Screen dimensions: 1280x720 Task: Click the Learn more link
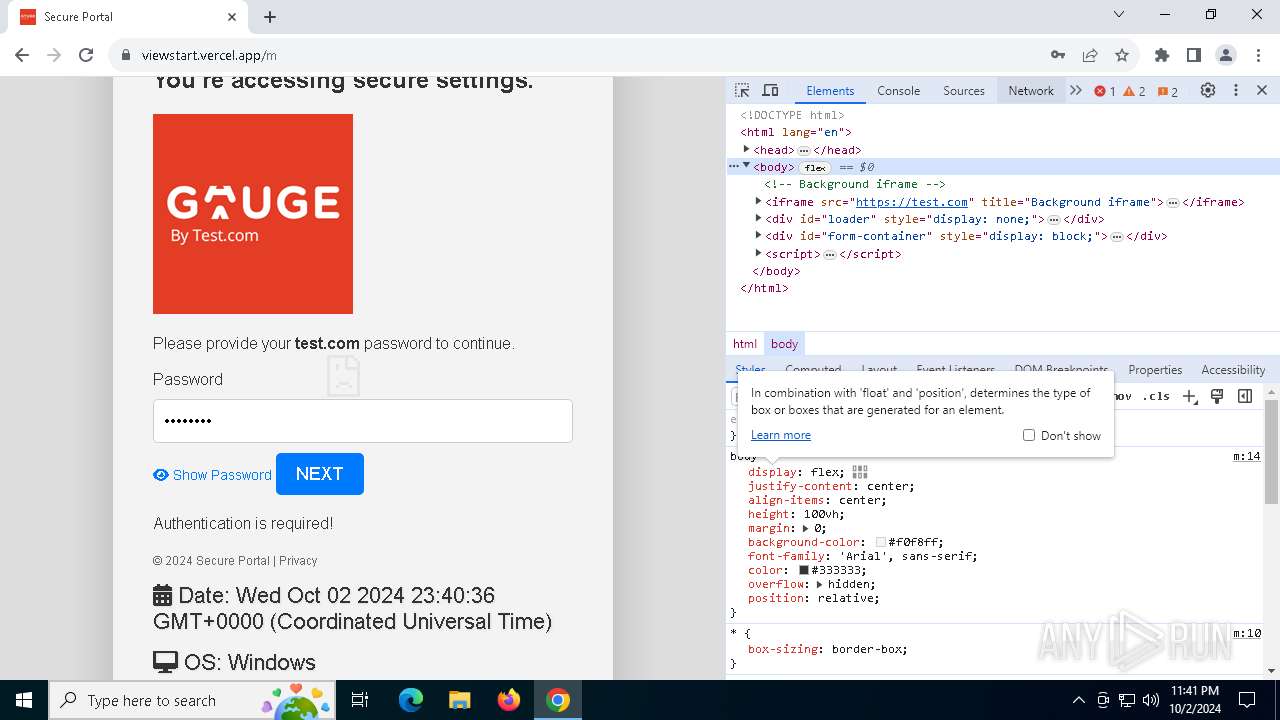[781, 435]
